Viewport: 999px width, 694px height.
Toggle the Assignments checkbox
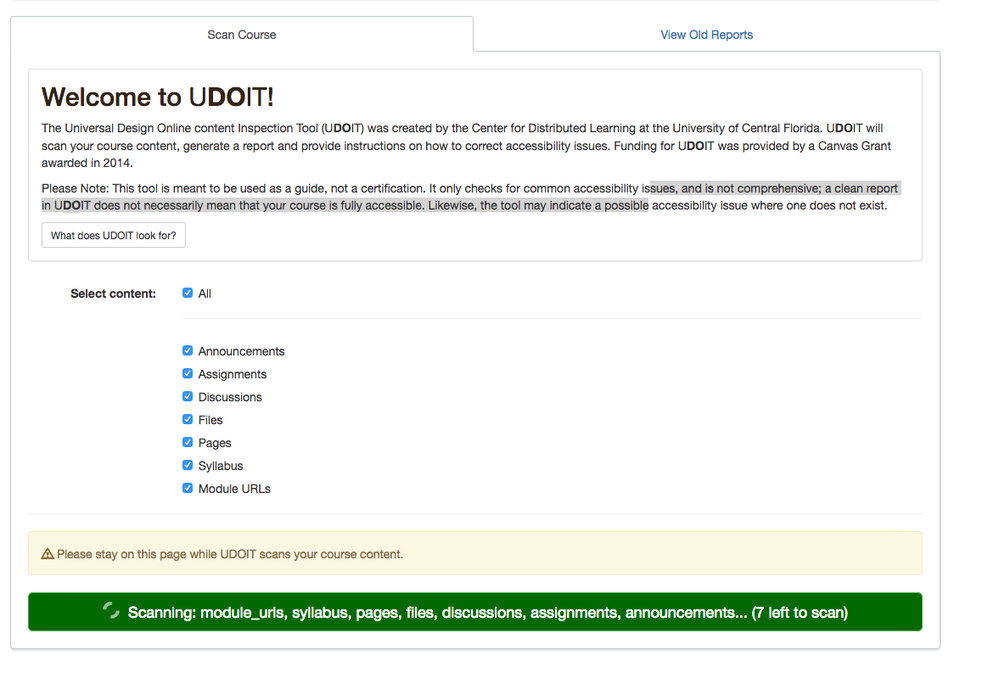coord(187,373)
